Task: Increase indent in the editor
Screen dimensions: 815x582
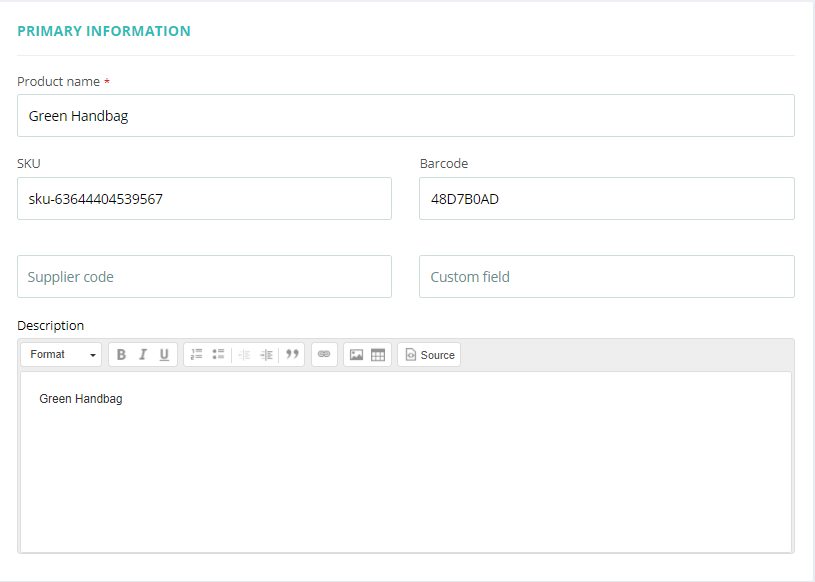Action: pos(266,354)
